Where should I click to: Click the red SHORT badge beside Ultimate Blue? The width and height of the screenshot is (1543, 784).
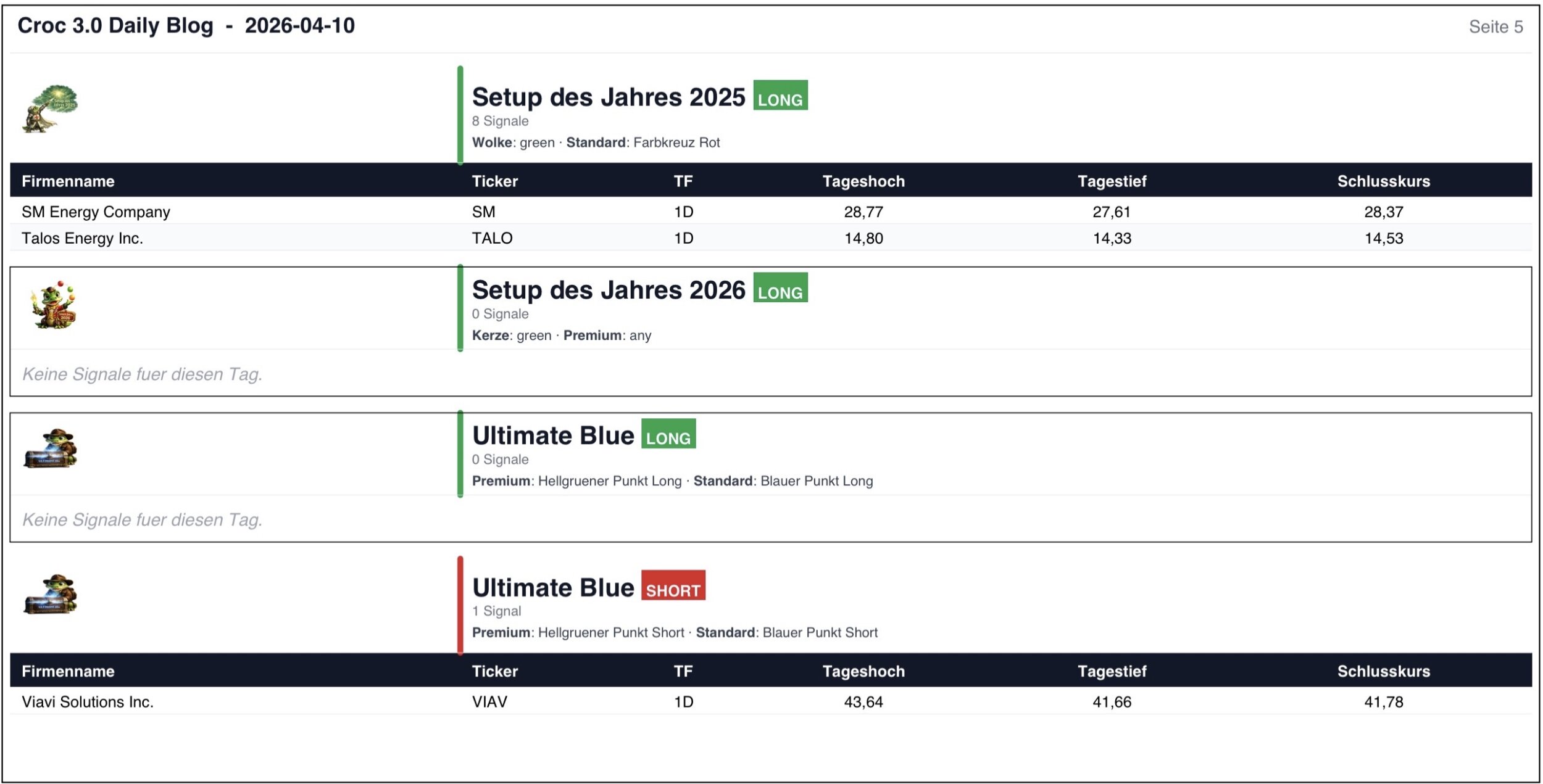coord(673,586)
